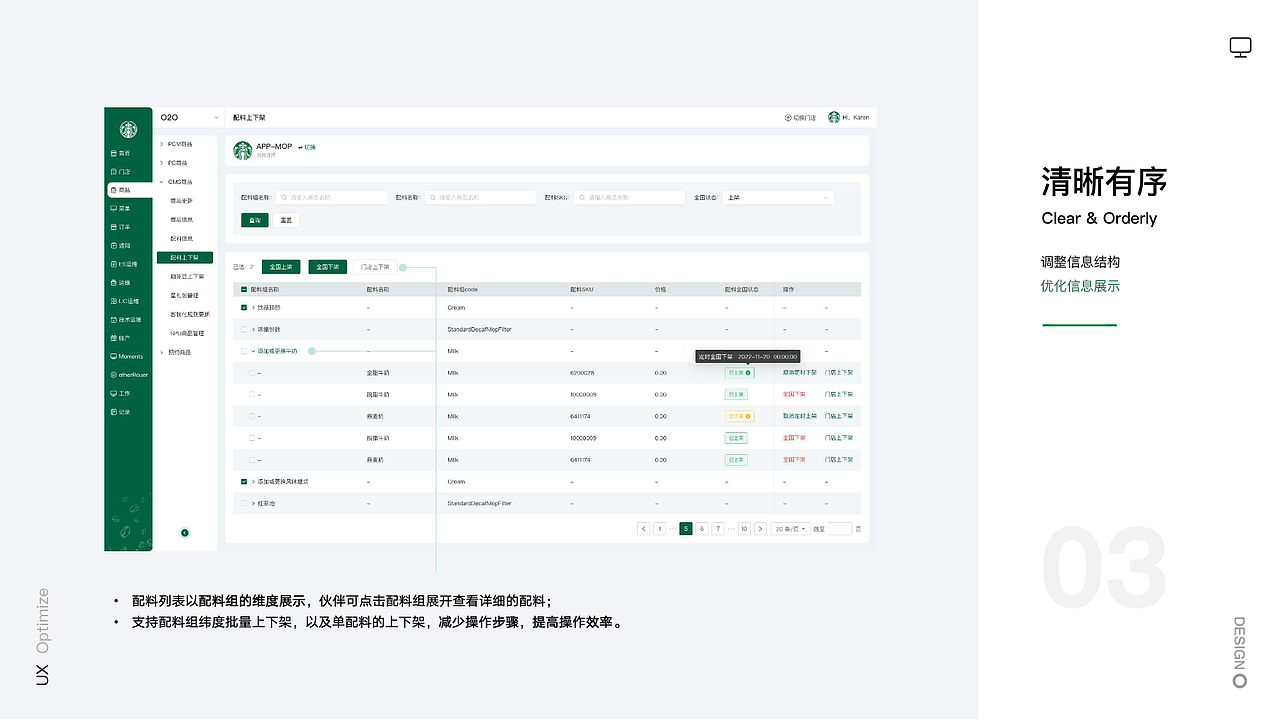This screenshot has width=1280, height=720.
Task: Open SPU商品管理 in the submenu
Action: (187, 333)
